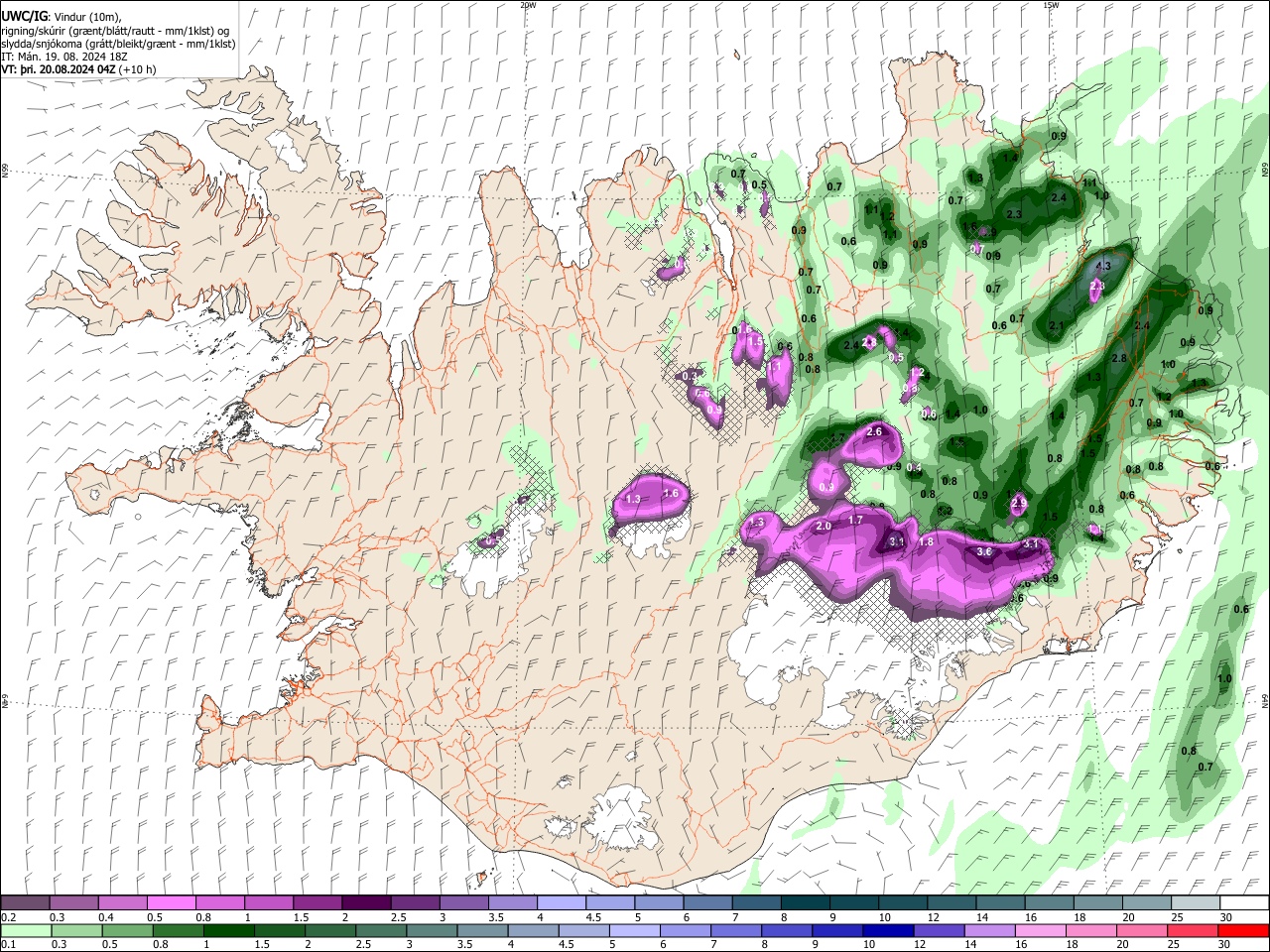The width and height of the screenshot is (1270, 952).
Task: Pick the white swatch above the top-row 30 label
Action: [x=1243, y=903]
